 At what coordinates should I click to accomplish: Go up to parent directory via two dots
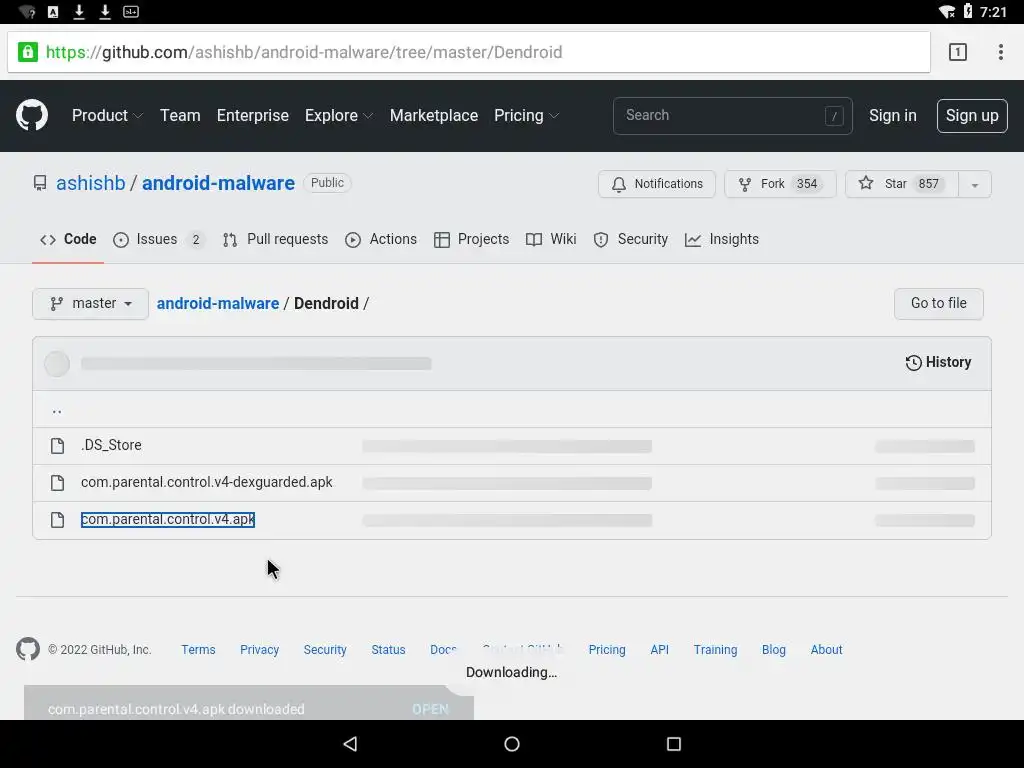point(57,410)
